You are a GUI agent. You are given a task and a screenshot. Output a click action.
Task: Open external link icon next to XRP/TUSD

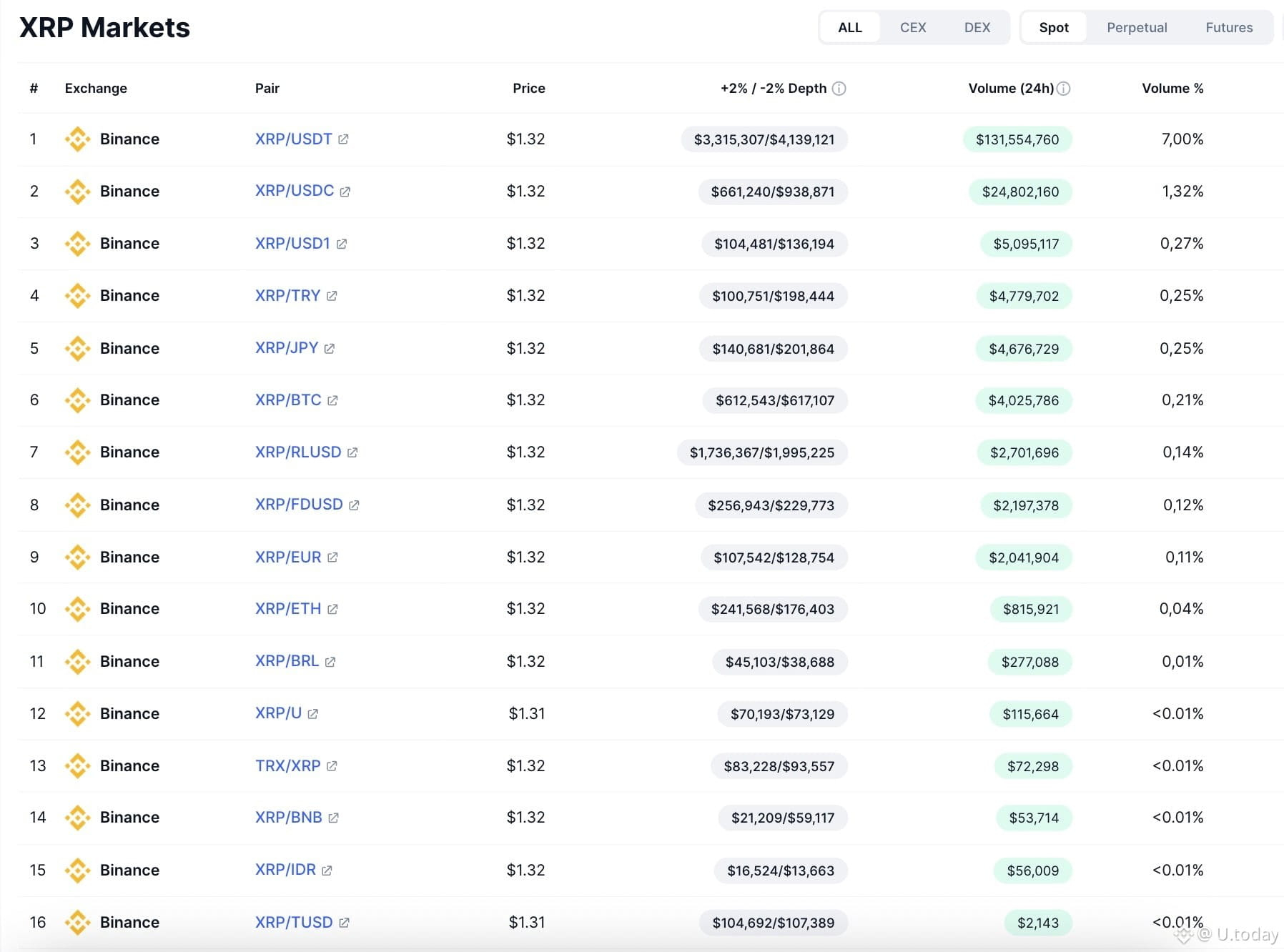[344, 923]
